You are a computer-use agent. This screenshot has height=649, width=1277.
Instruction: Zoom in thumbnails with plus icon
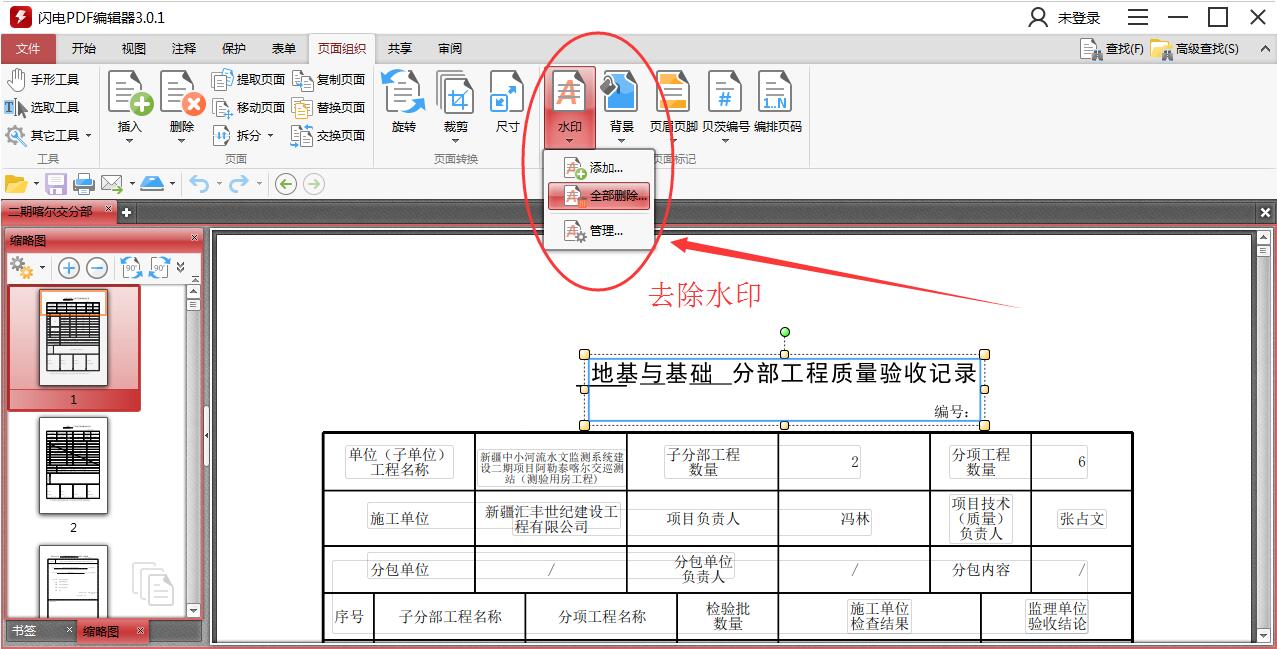point(69,268)
